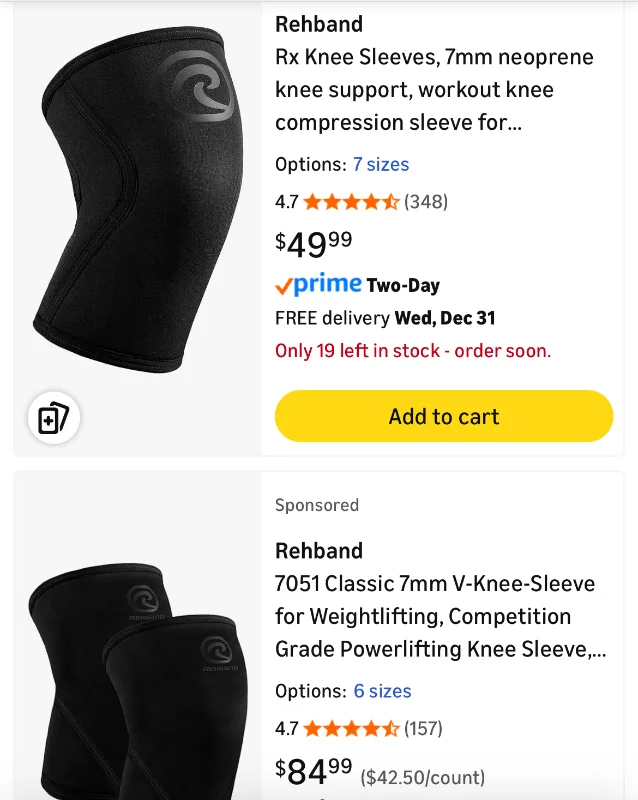Open the 157 reviews count
This screenshot has height=800, width=638.
[423, 729]
